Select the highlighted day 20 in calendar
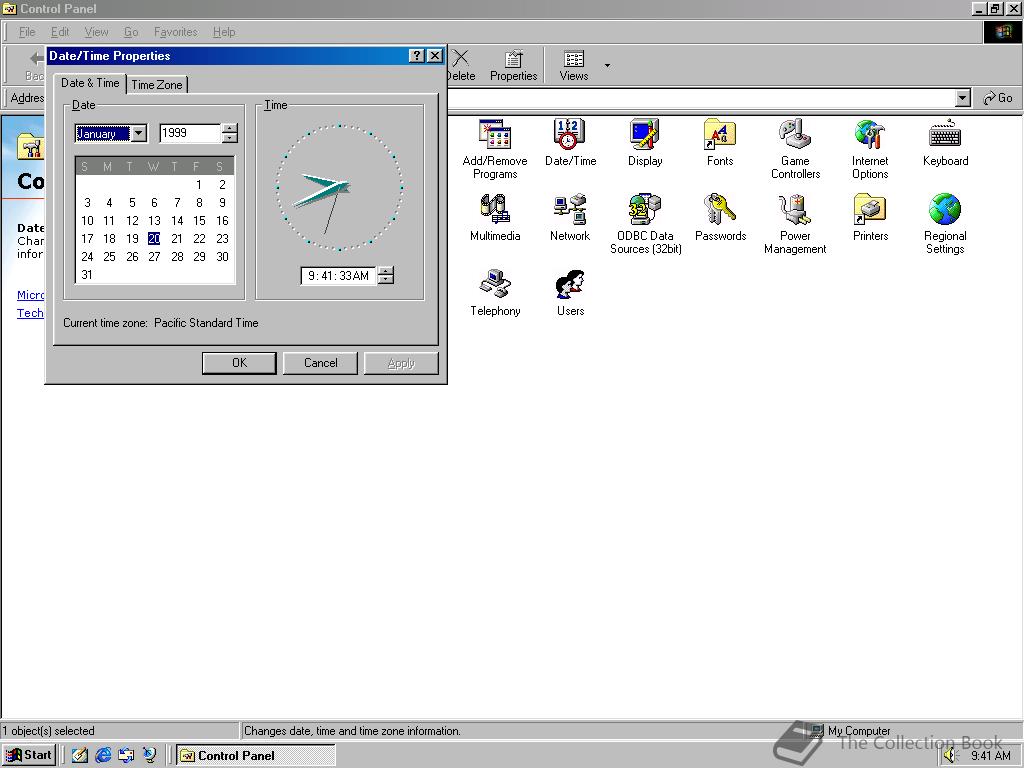Viewport: 1024px width, 768px height. 154,239
